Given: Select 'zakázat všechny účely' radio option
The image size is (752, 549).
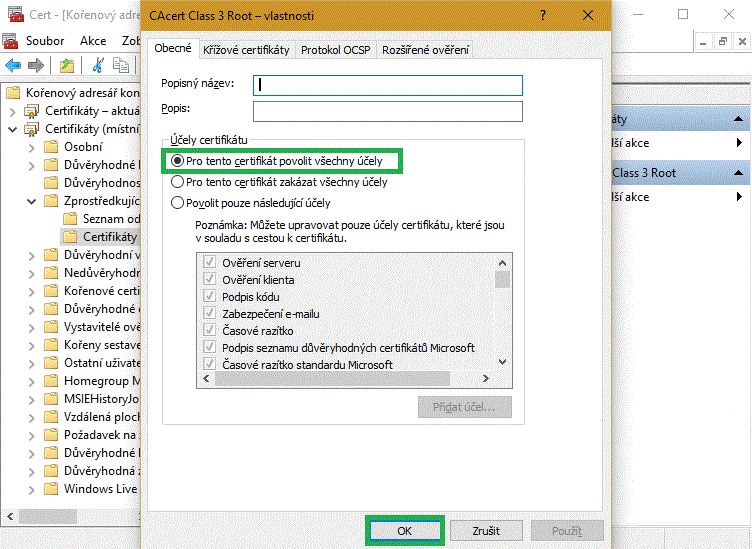Looking at the screenshot, I should [178, 182].
